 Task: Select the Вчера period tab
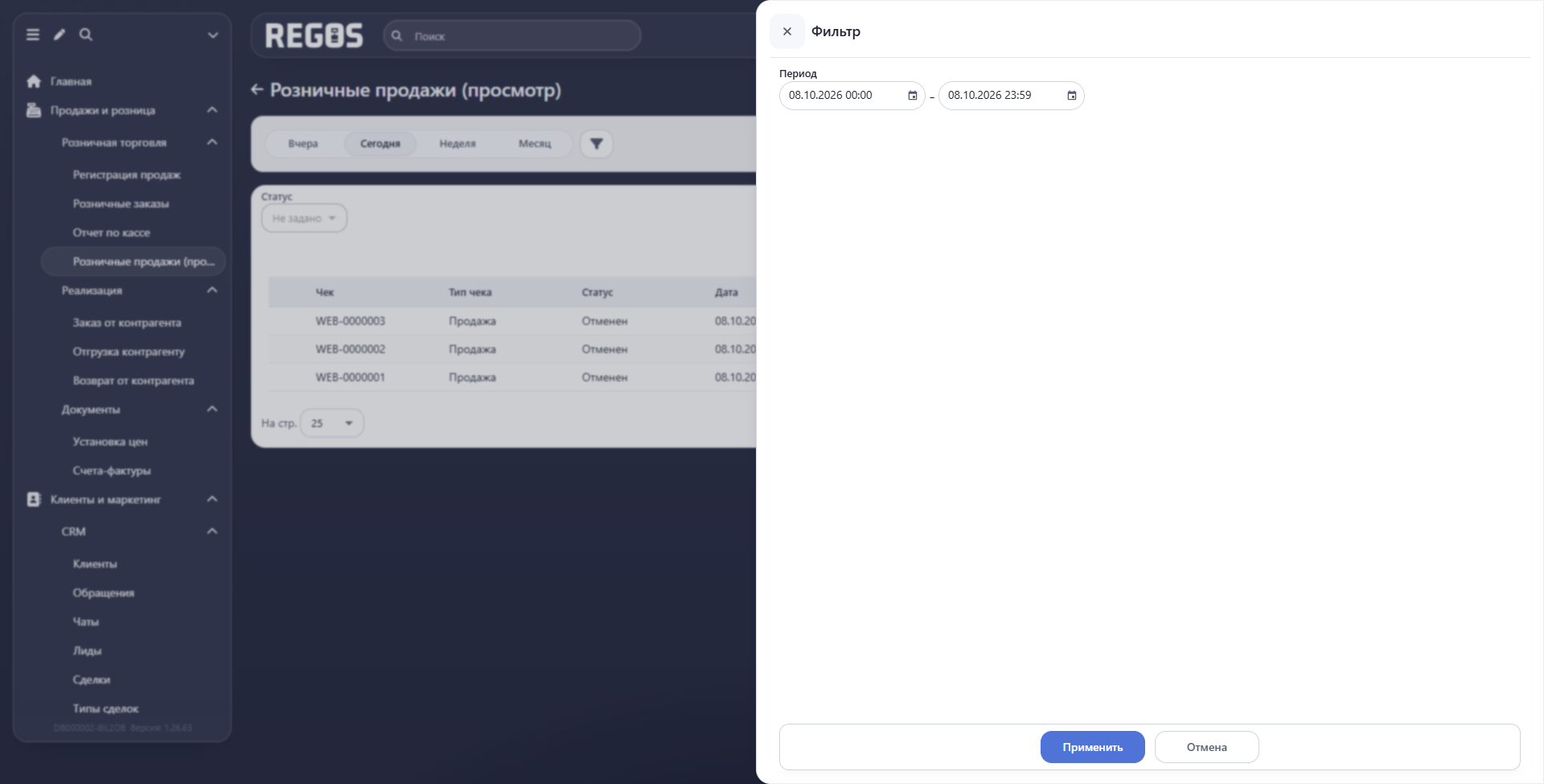click(303, 144)
